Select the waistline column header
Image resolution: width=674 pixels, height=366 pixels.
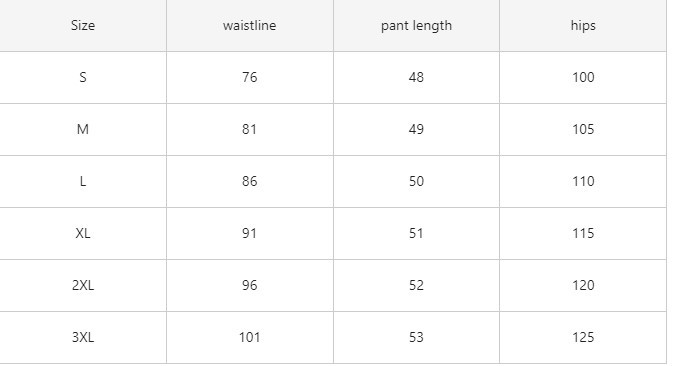pyautogui.click(x=250, y=25)
